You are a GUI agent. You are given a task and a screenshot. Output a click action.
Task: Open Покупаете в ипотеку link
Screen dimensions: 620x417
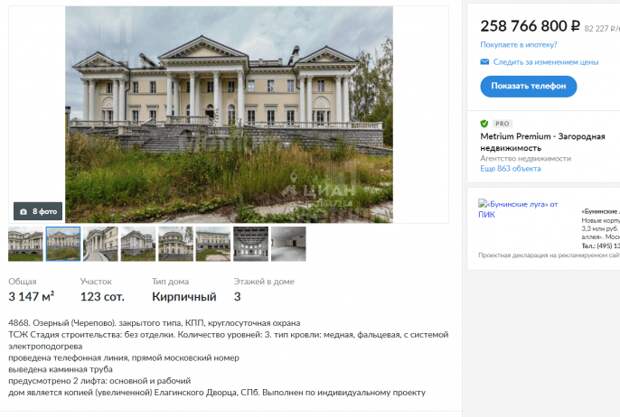pyautogui.click(x=518, y=44)
